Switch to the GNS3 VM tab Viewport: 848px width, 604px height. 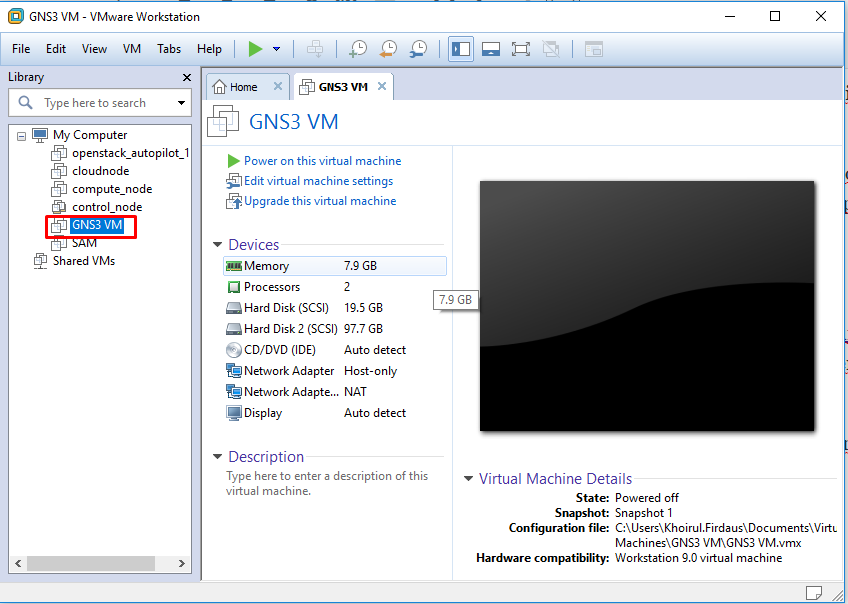pyautogui.click(x=343, y=87)
